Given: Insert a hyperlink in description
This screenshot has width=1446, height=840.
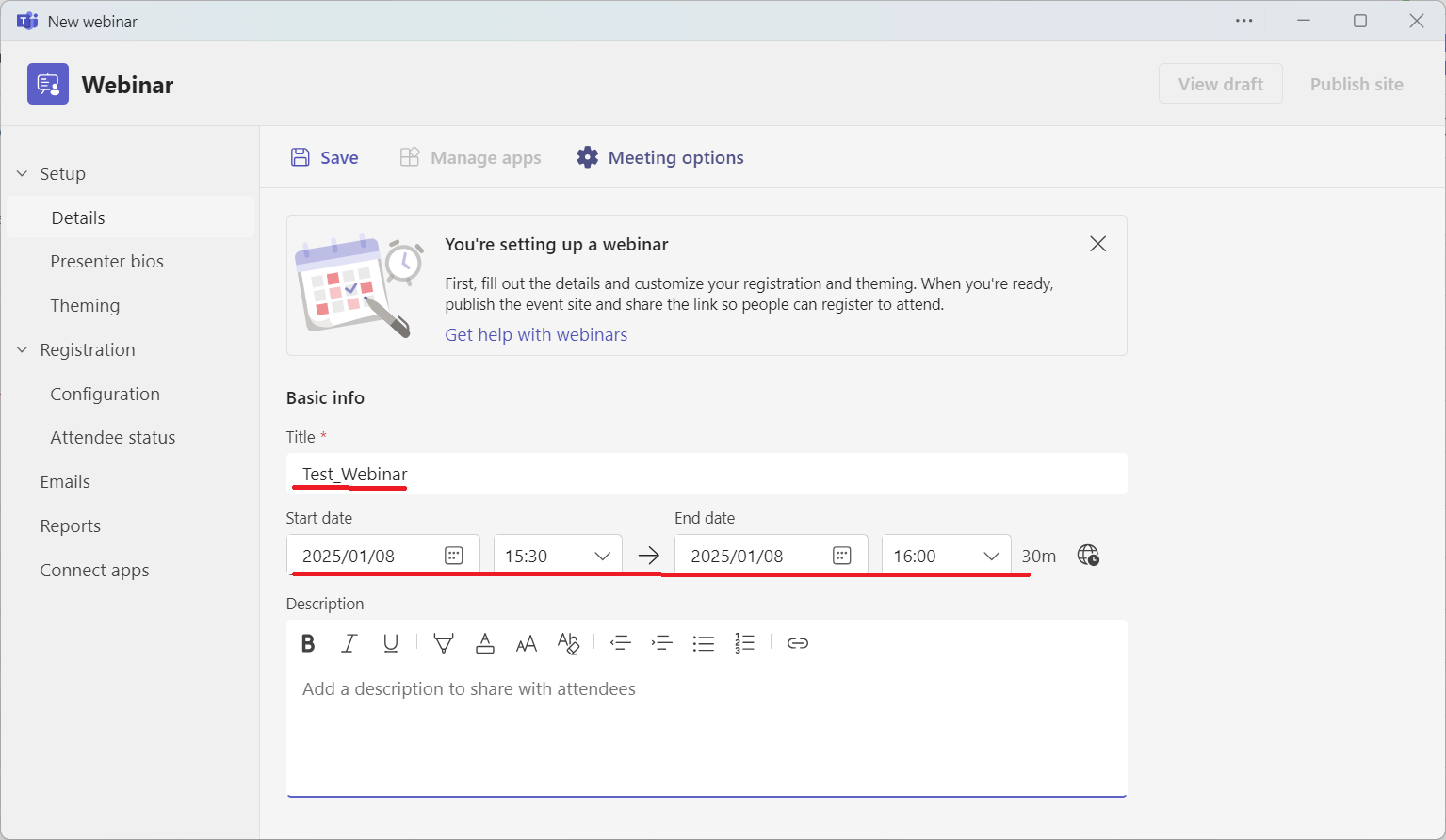Looking at the screenshot, I should click(x=798, y=643).
